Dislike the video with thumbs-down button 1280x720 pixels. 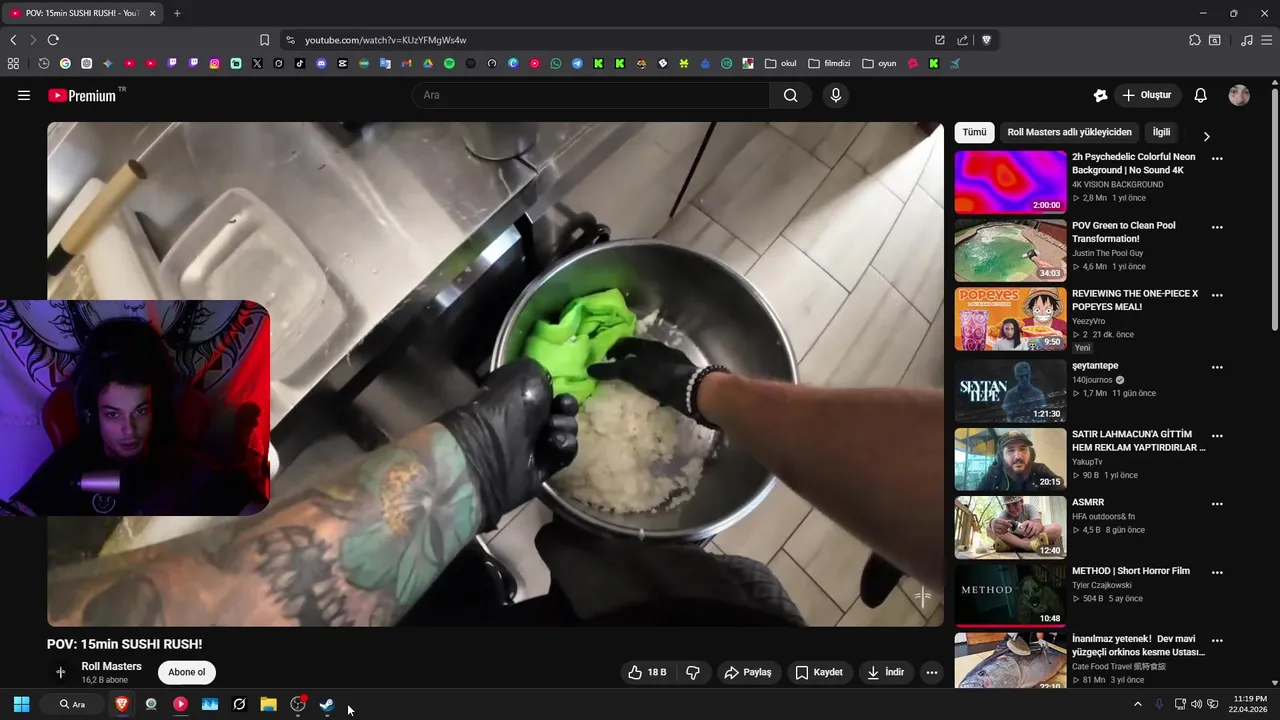click(x=693, y=672)
